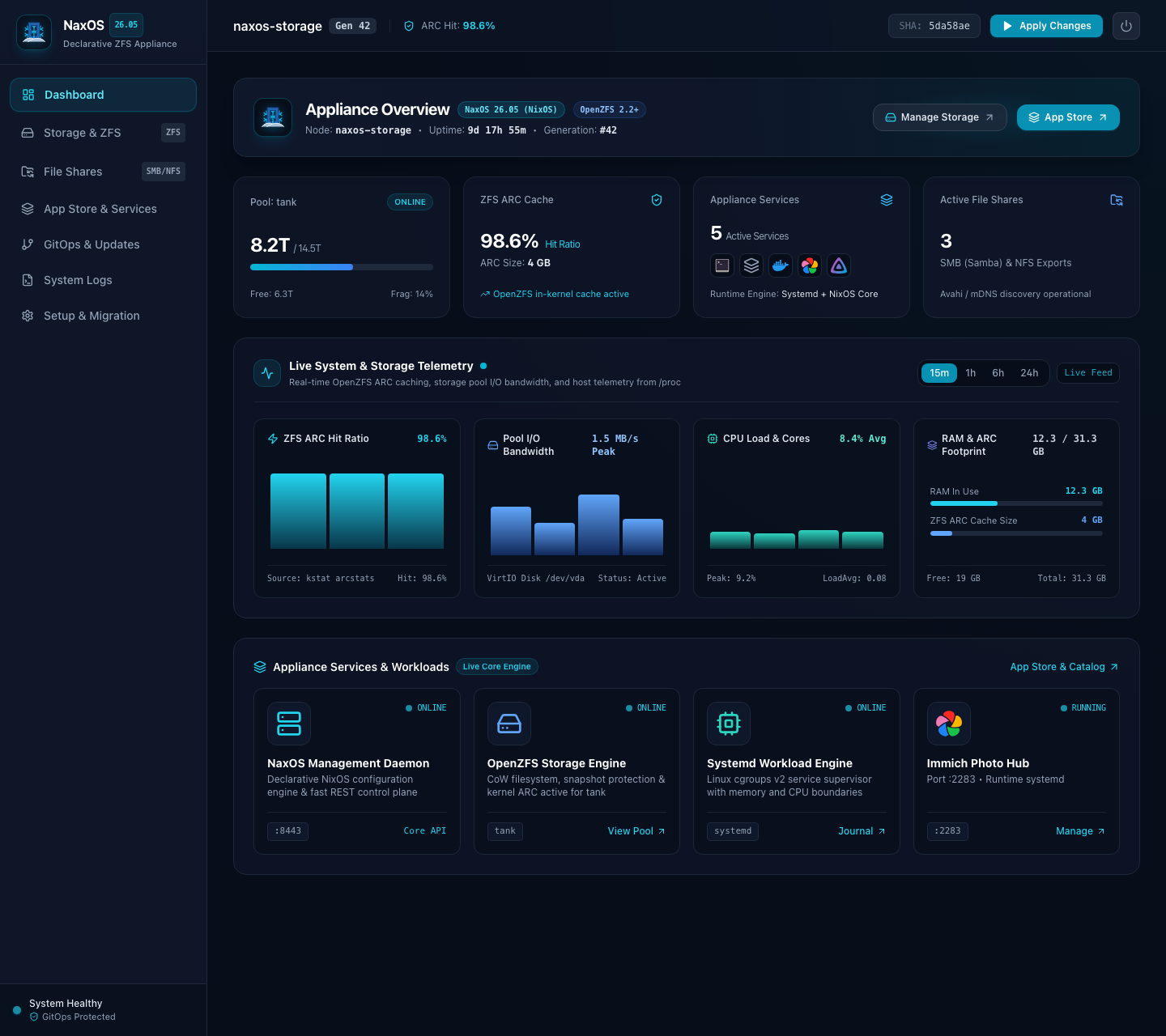
Task: Click the "OpenZFS 2.2+" badge
Action: 610,110
